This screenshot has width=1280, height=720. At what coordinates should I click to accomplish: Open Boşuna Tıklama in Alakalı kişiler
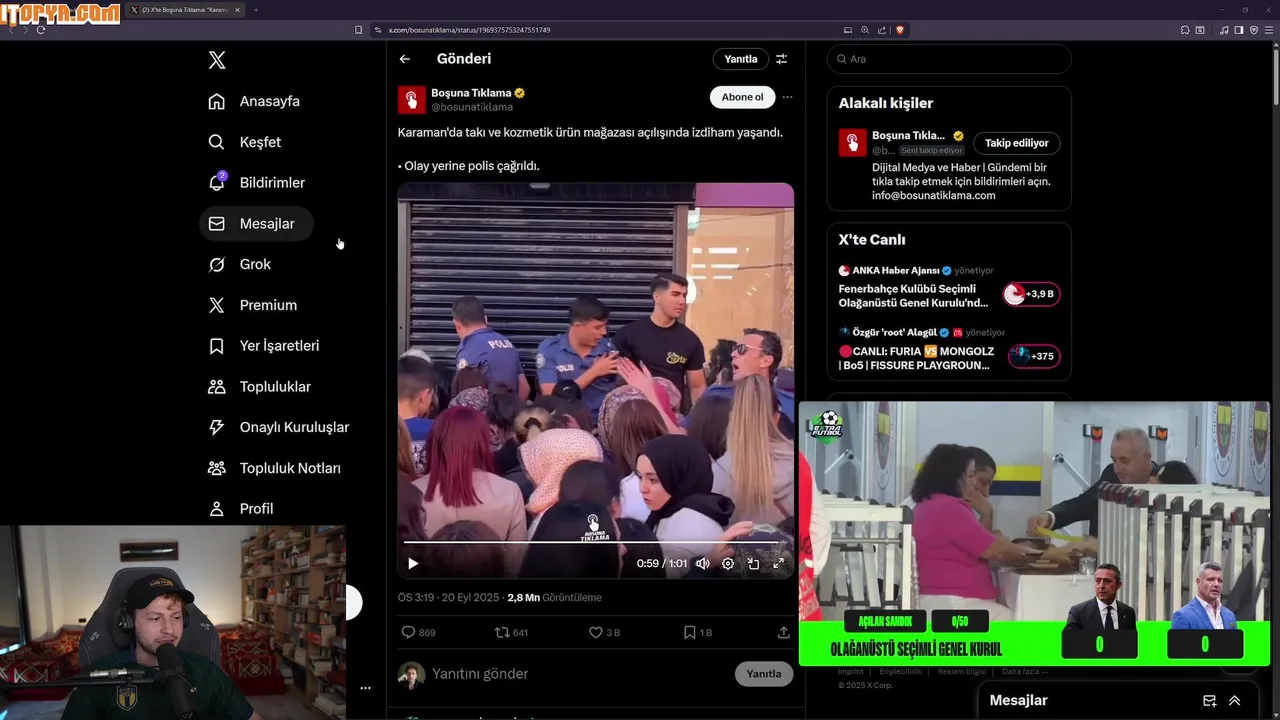point(908,135)
